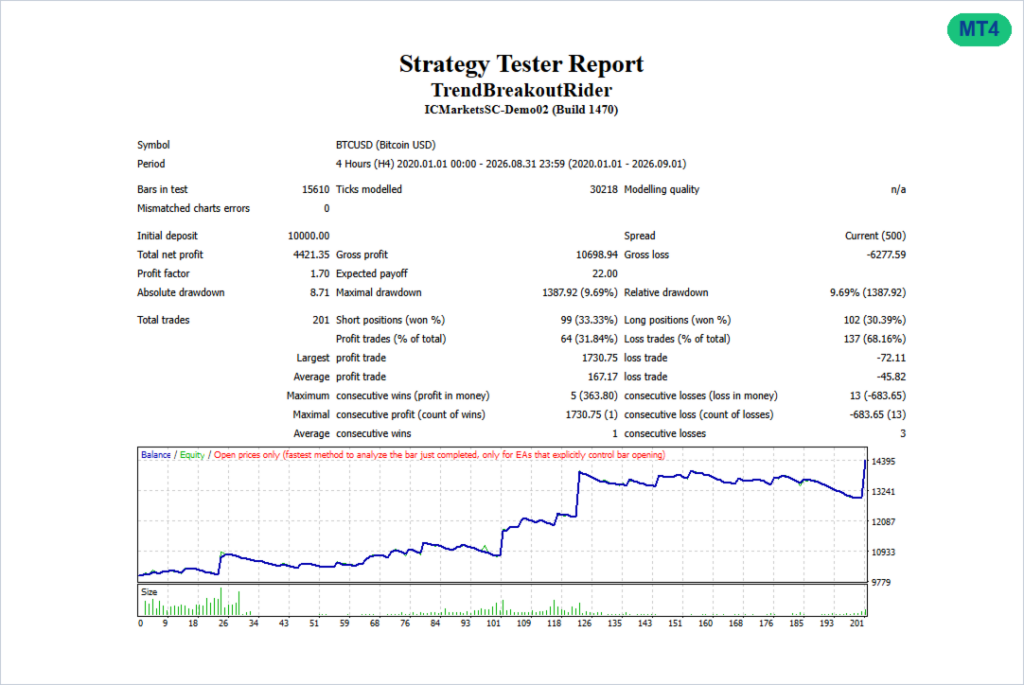Click average profit trade value 167.17
This screenshot has width=1024, height=685.
click(x=602, y=377)
